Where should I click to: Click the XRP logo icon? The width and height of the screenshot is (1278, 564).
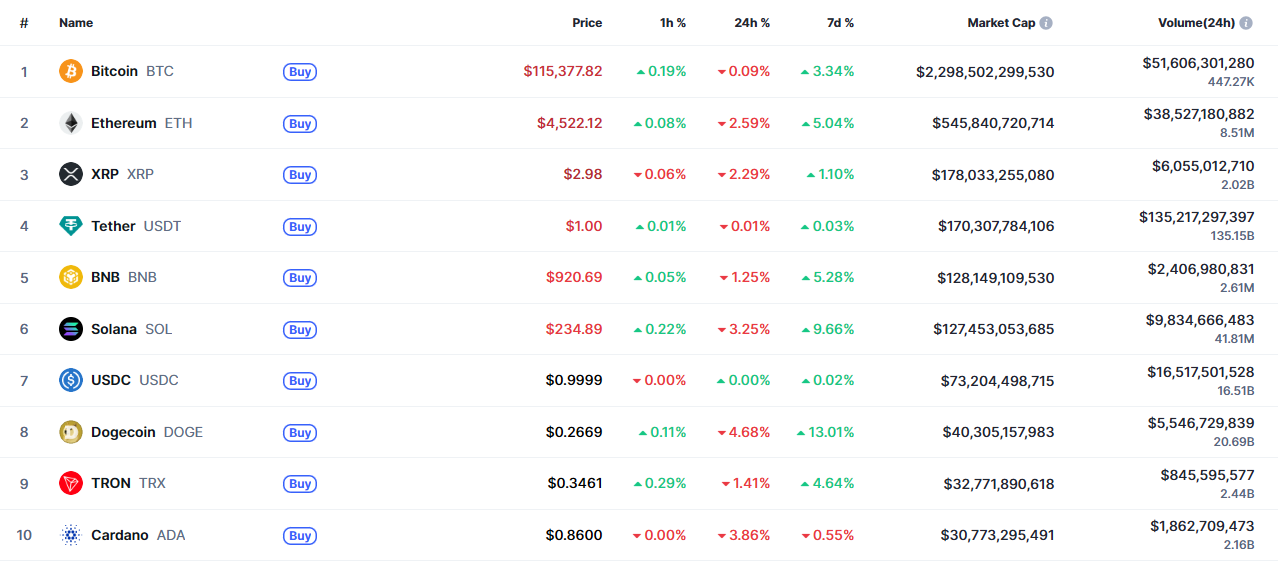click(70, 174)
